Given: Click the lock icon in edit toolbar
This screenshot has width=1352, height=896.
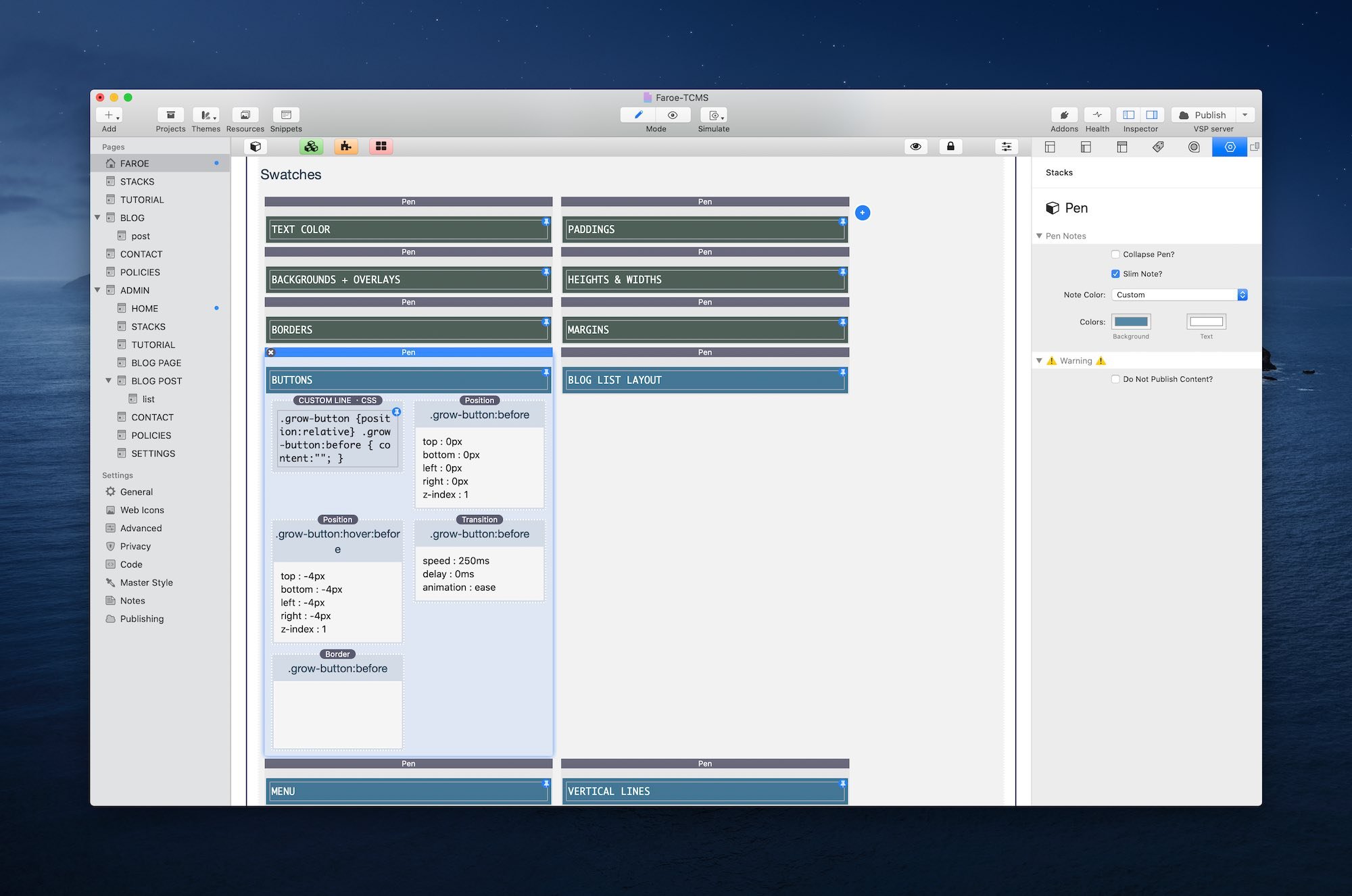Looking at the screenshot, I should [950, 147].
